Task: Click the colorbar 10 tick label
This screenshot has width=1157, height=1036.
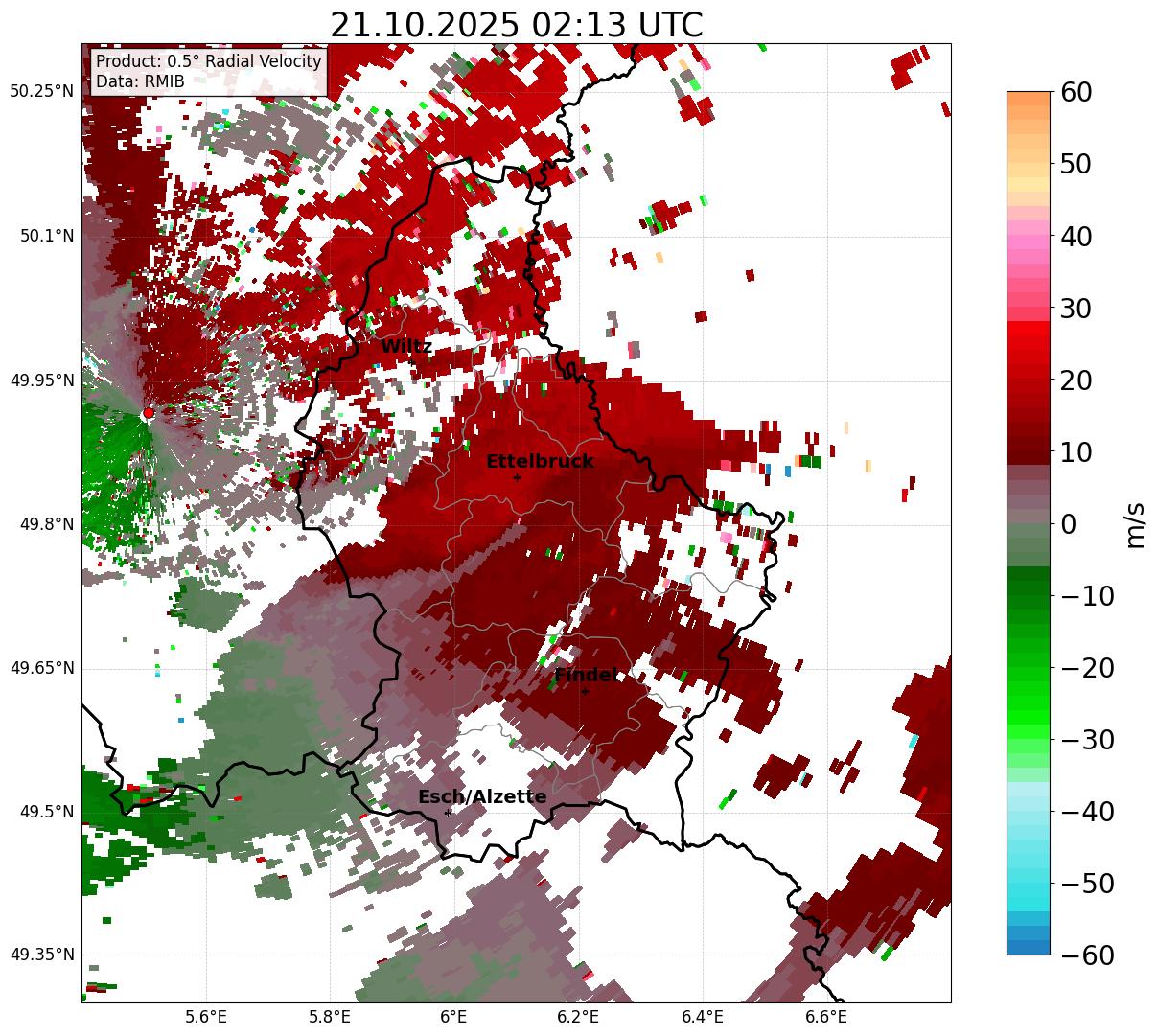Action: coord(1076,451)
